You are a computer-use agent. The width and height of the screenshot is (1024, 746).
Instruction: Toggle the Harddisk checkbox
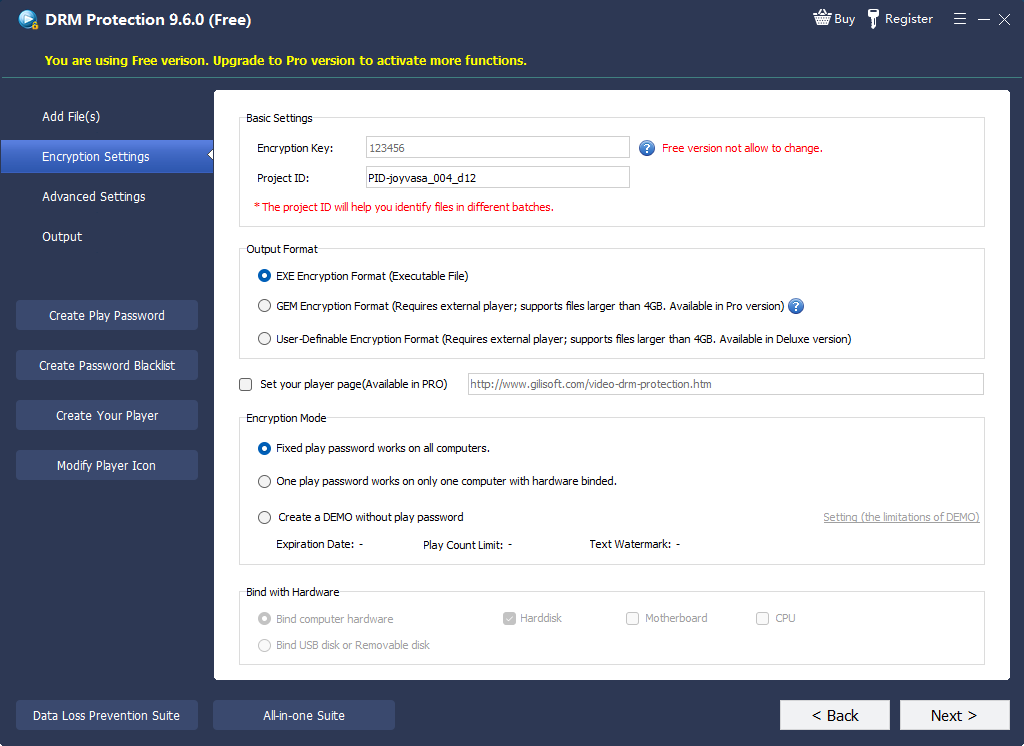coord(509,619)
